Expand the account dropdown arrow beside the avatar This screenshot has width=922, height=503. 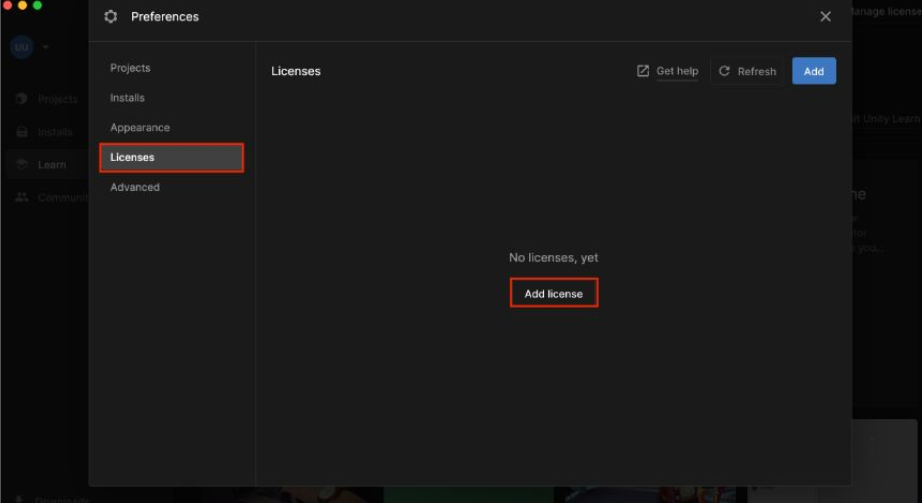pyautogui.click(x=46, y=47)
